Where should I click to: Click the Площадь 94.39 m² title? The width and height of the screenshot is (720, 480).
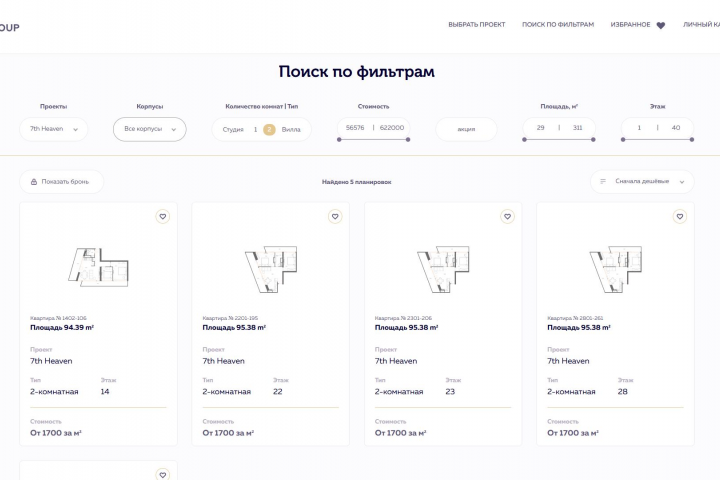click(62, 328)
